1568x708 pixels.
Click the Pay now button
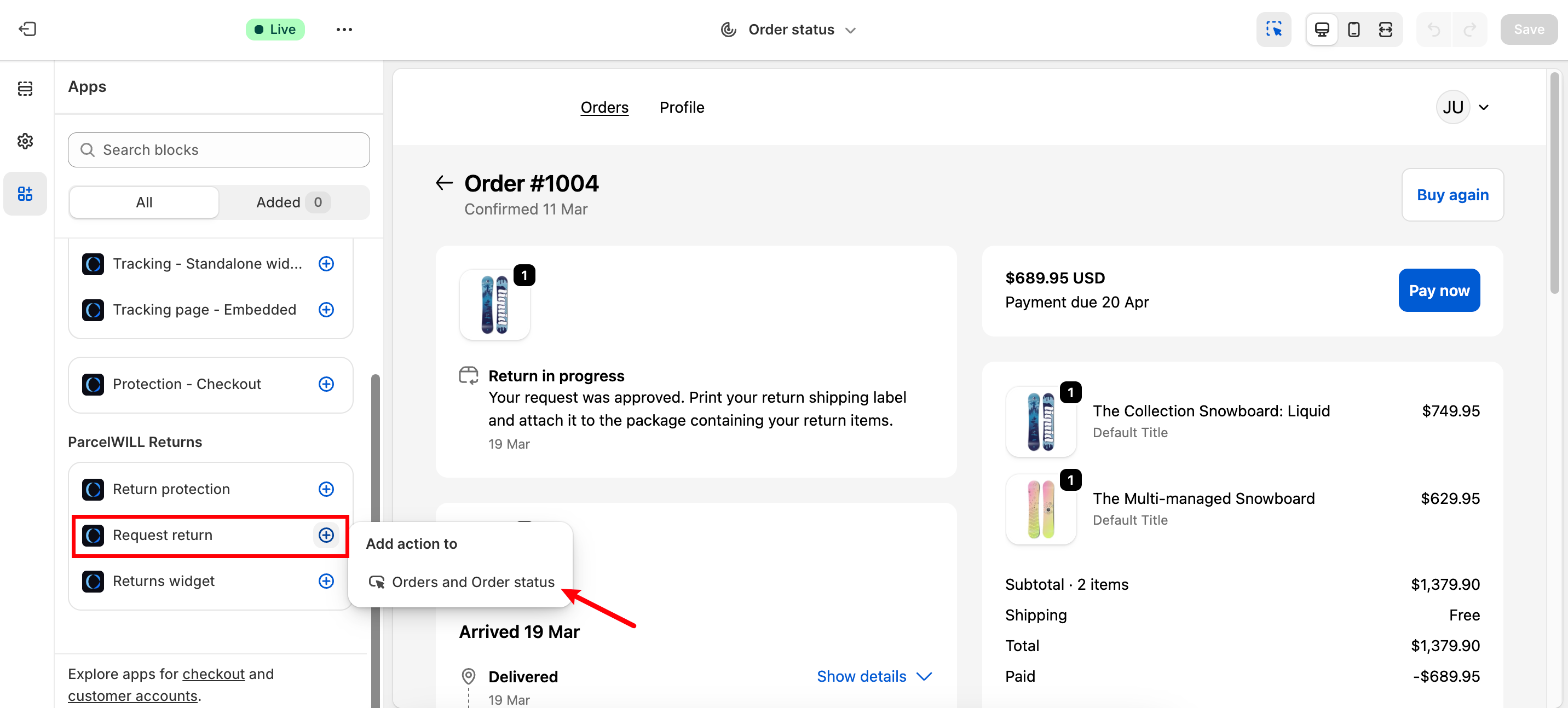pos(1438,290)
